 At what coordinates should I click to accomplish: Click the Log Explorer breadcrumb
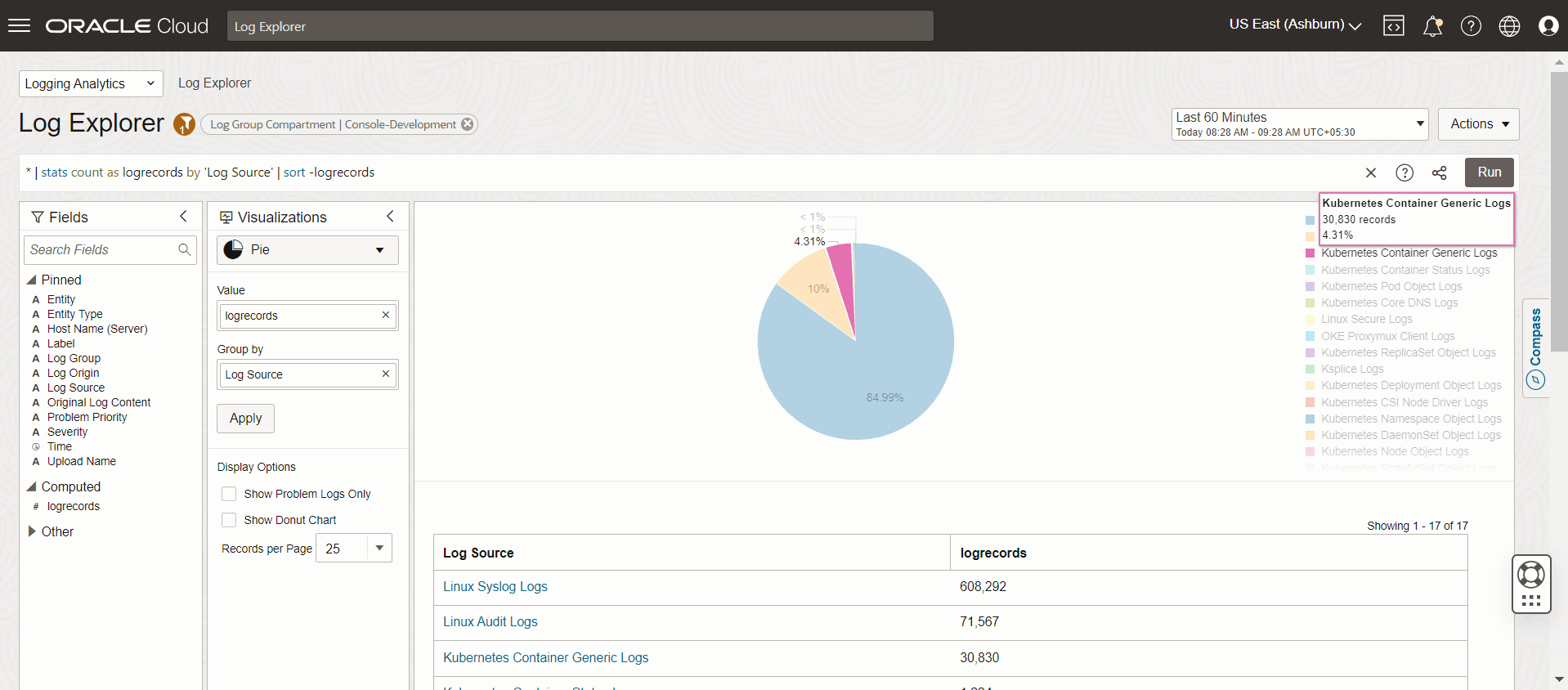[214, 83]
